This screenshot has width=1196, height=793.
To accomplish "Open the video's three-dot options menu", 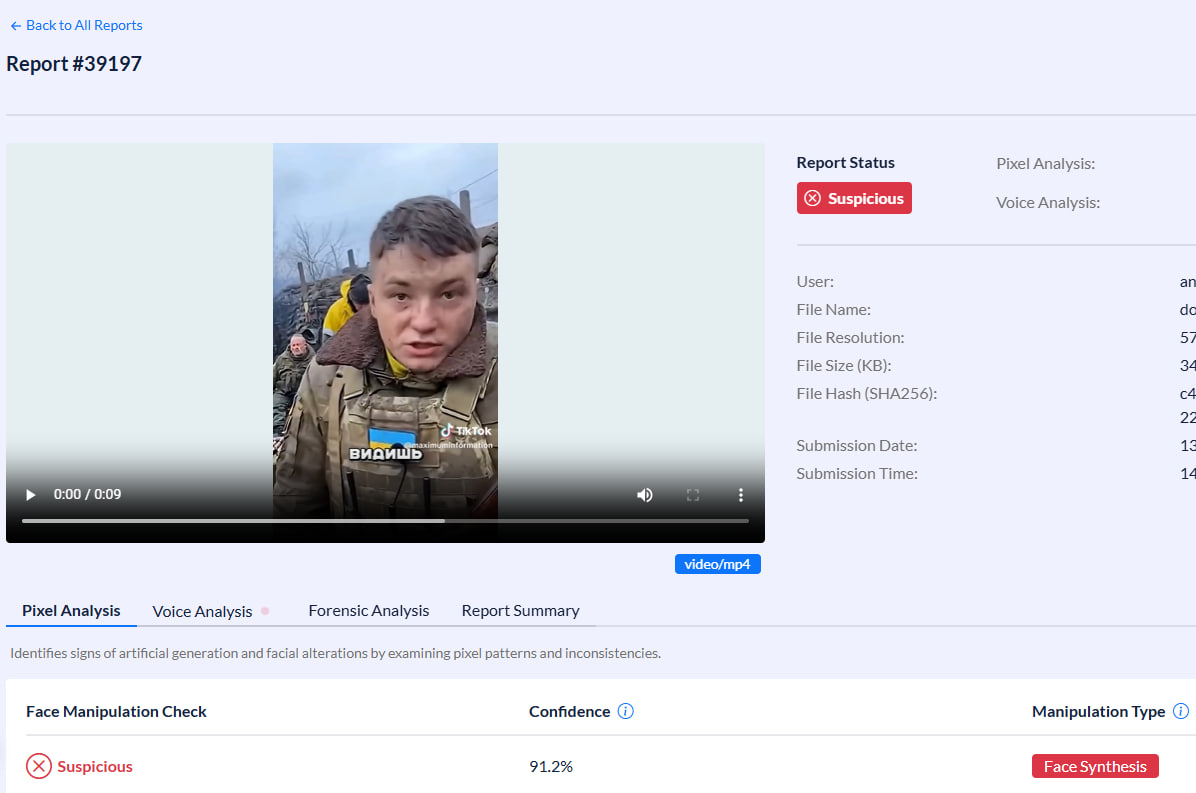I will pyautogui.click(x=741, y=495).
